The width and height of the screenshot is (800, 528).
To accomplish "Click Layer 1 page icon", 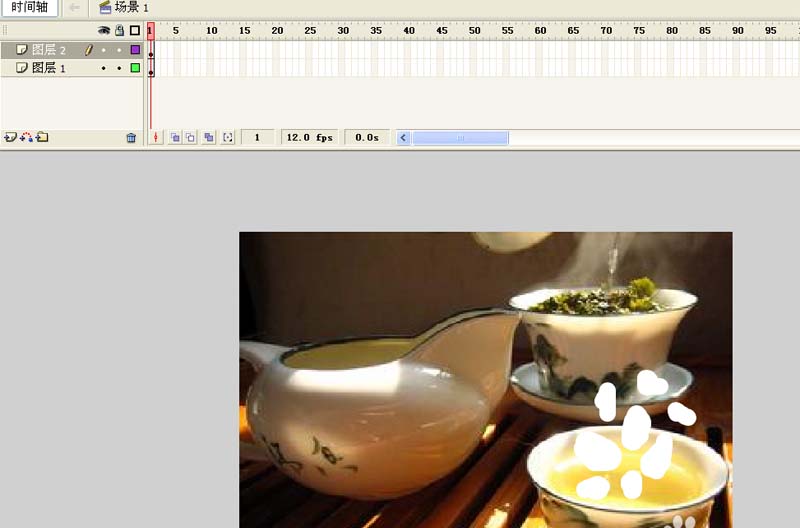I will click(x=21, y=67).
